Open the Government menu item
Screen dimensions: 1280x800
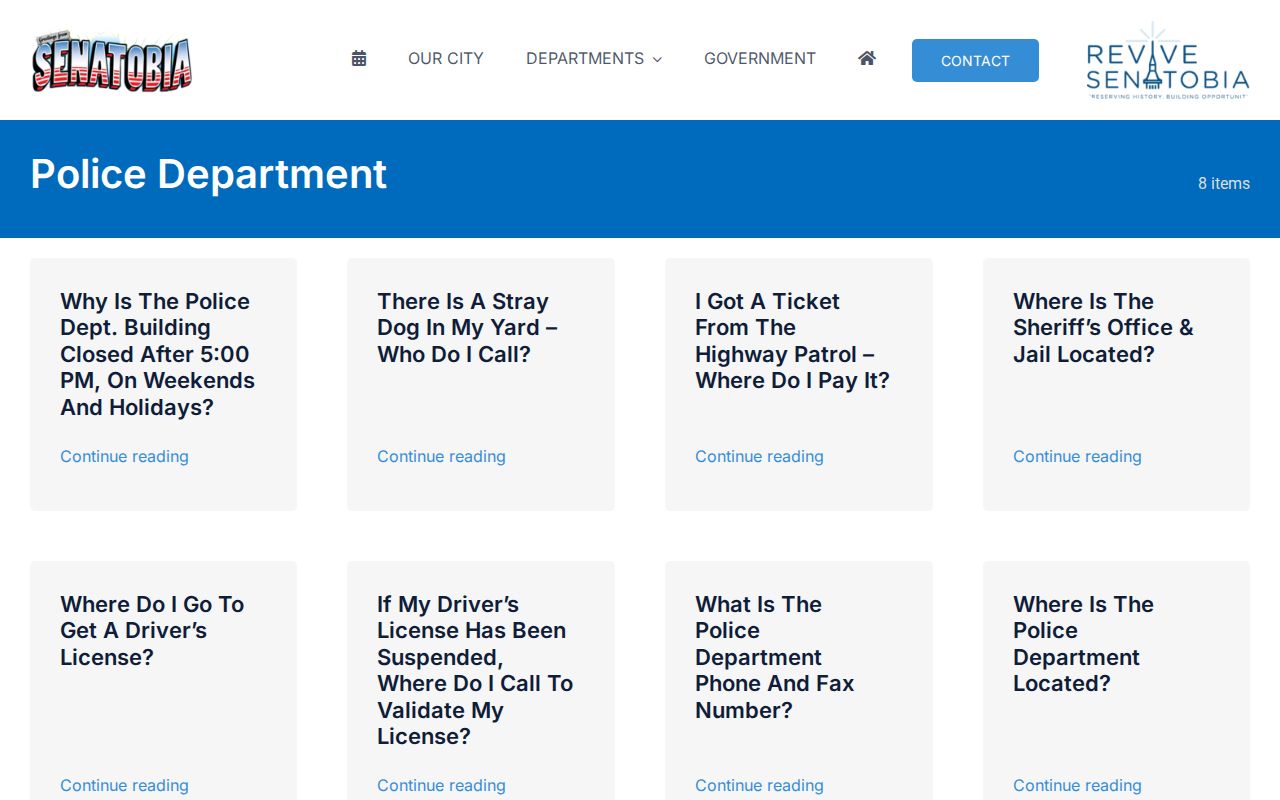(760, 59)
